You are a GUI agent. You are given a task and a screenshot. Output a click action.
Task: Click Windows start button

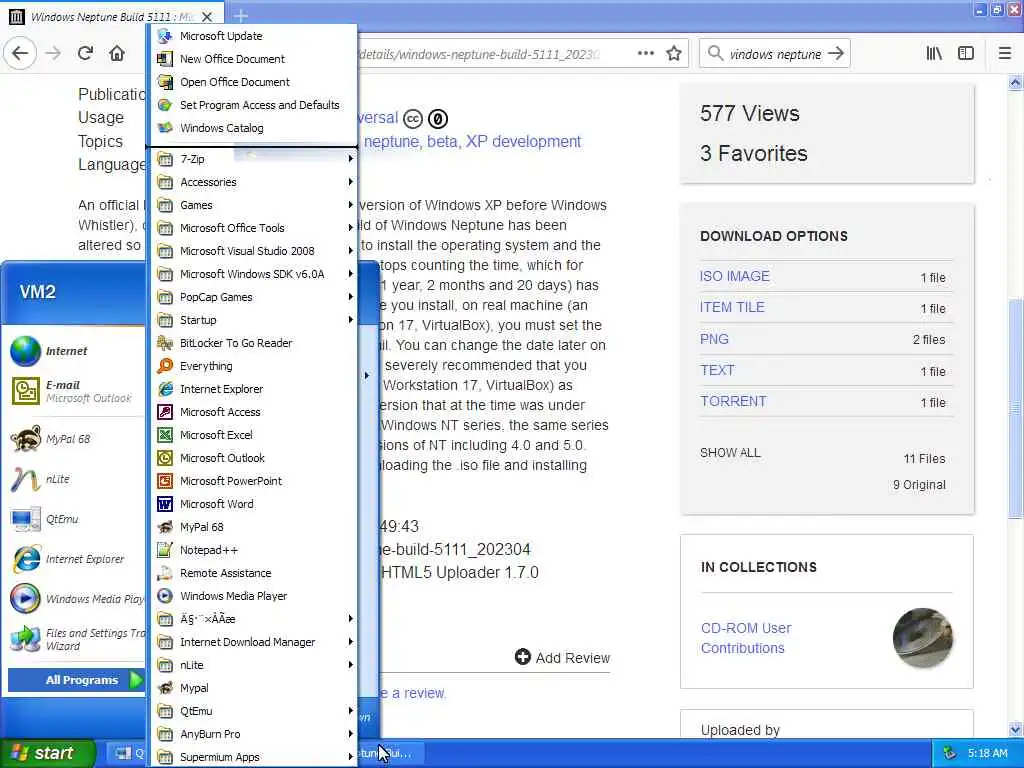(x=47, y=753)
